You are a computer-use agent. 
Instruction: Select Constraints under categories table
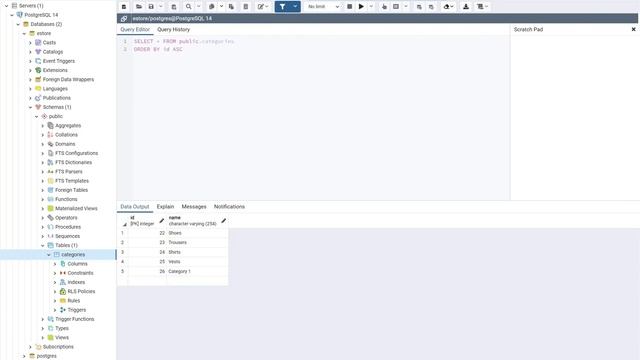pos(80,273)
